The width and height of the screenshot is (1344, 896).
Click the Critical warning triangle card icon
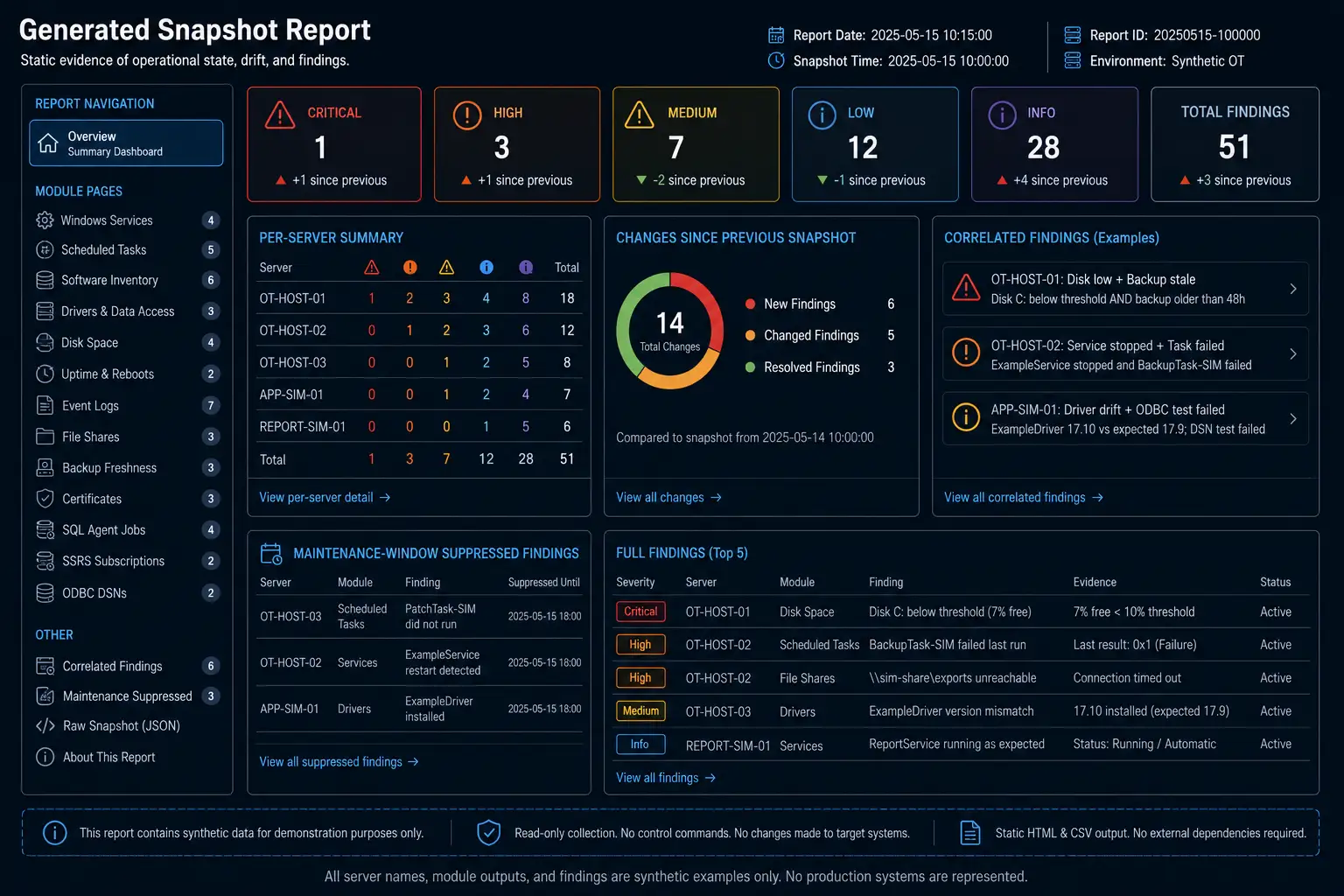pos(280,115)
